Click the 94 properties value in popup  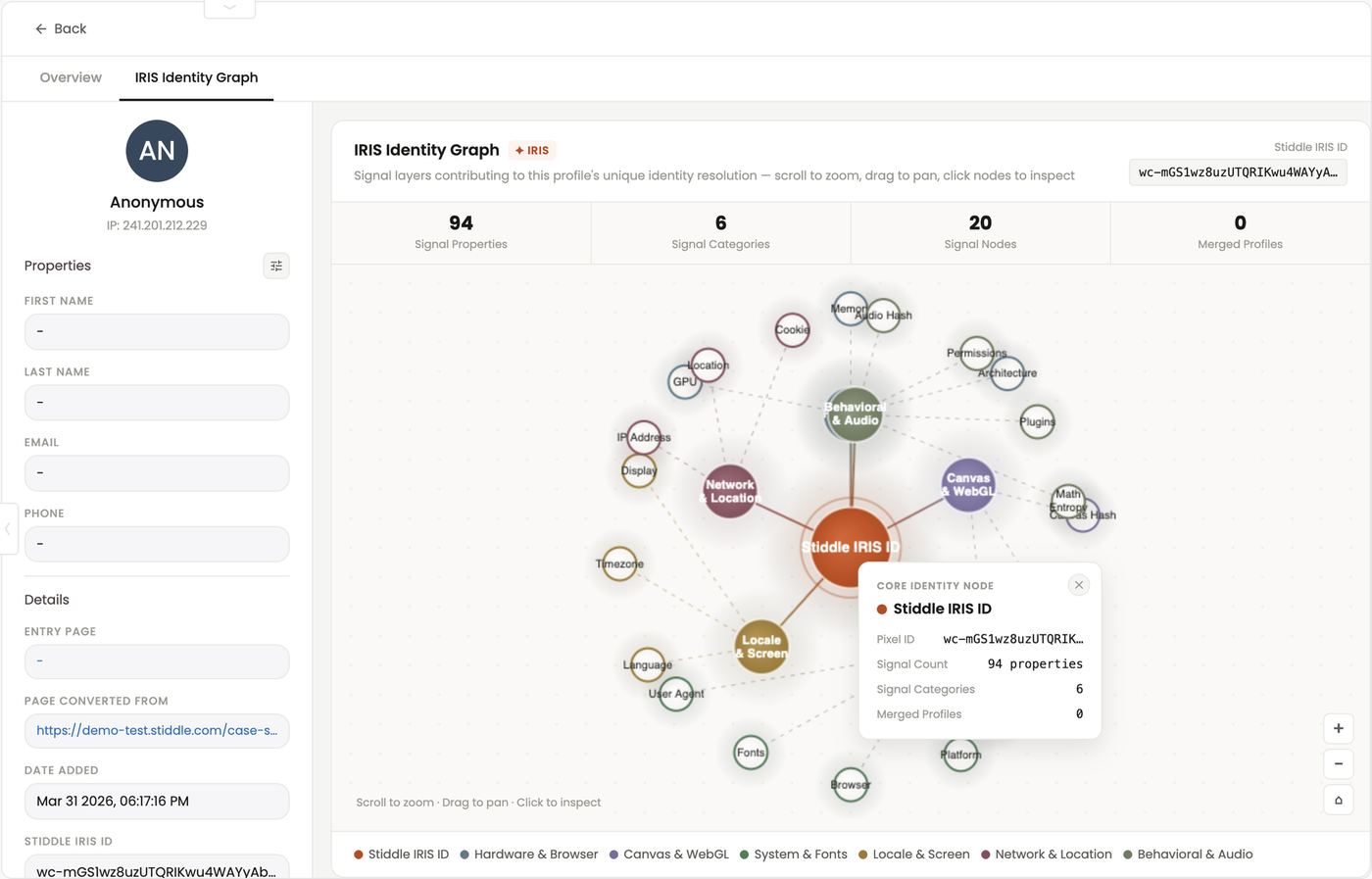pyautogui.click(x=1035, y=664)
